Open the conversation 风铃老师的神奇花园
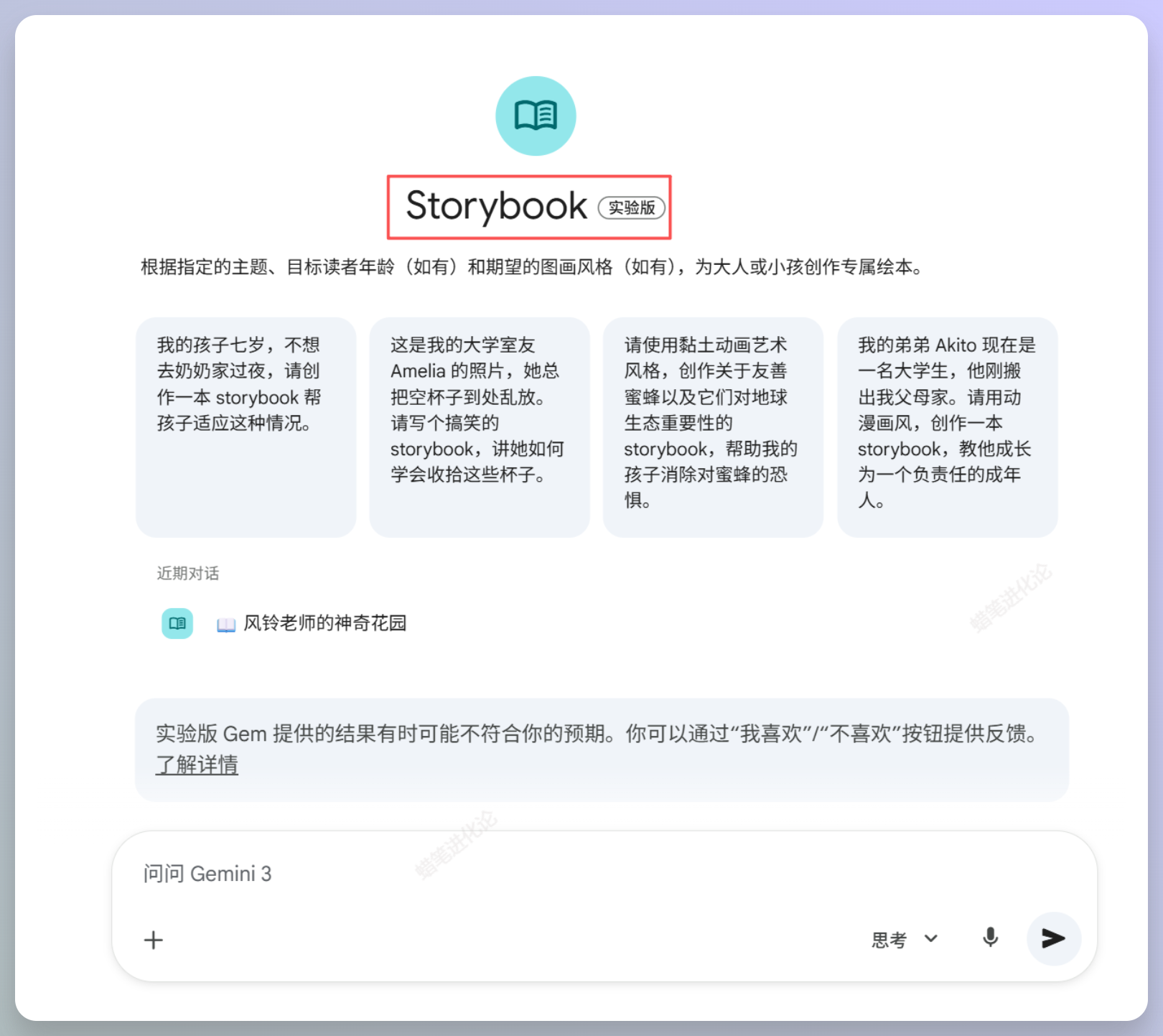1163x1036 pixels. click(324, 623)
